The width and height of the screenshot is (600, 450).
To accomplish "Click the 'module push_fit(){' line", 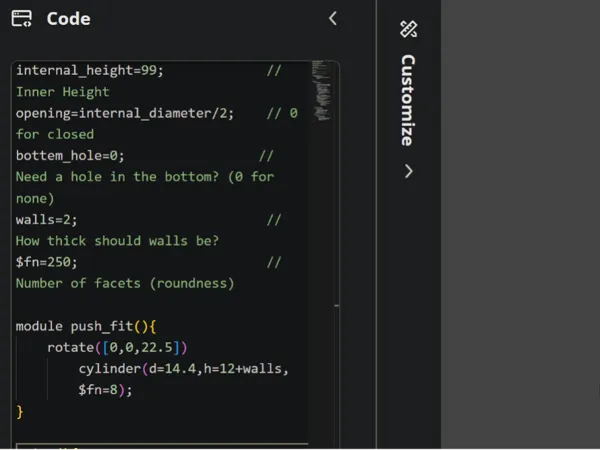I will coord(86,326).
